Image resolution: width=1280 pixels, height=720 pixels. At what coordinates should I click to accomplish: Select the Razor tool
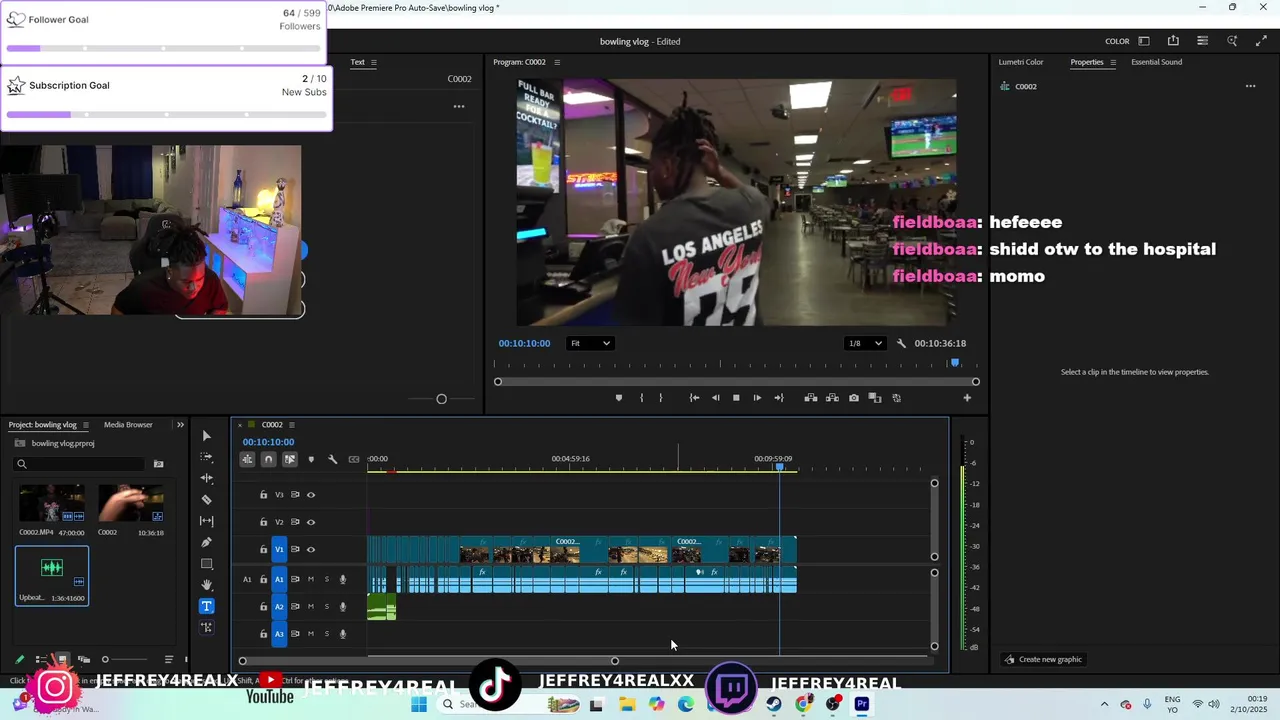click(206, 500)
